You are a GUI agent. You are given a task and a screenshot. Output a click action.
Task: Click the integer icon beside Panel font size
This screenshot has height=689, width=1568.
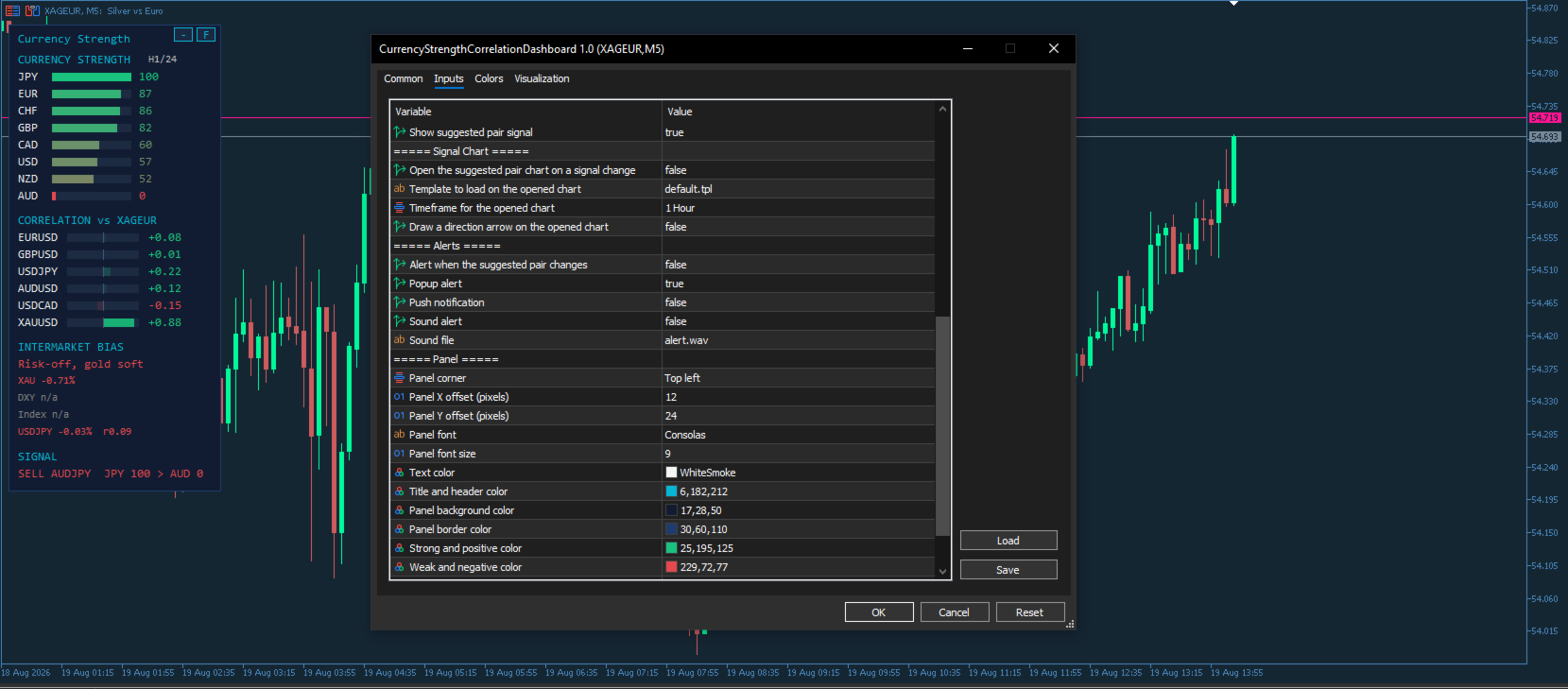pos(400,454)
